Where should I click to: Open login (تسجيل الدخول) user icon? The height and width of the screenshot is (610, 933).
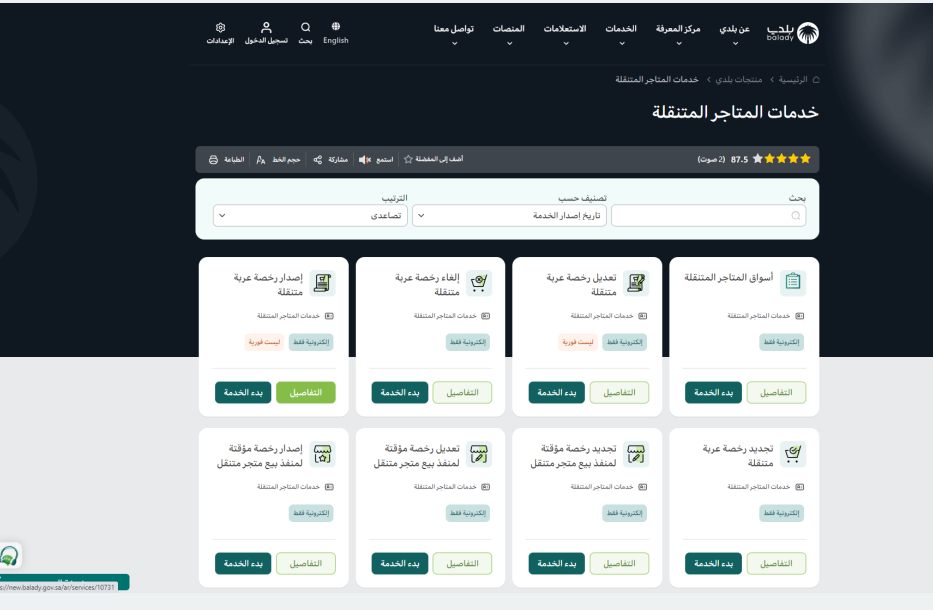click(266, 33)
